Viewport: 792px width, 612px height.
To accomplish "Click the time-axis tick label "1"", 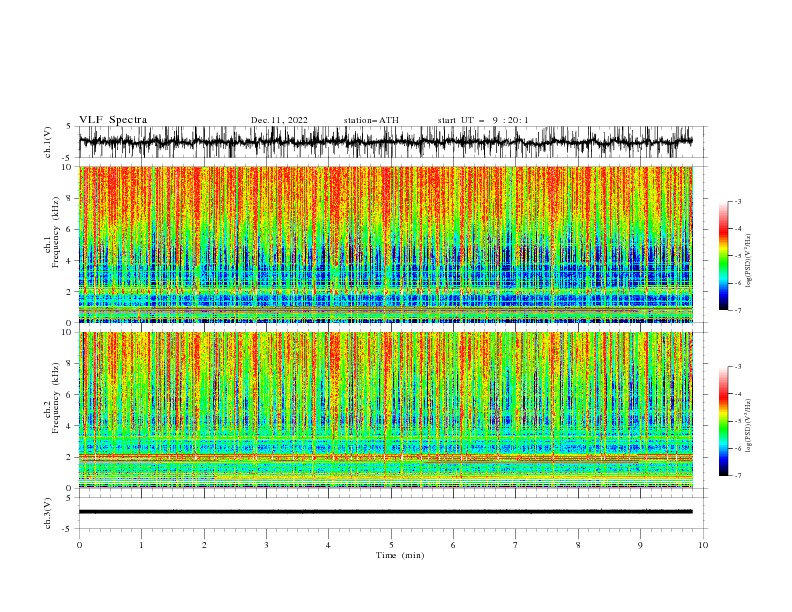I will tap(141, 545).
